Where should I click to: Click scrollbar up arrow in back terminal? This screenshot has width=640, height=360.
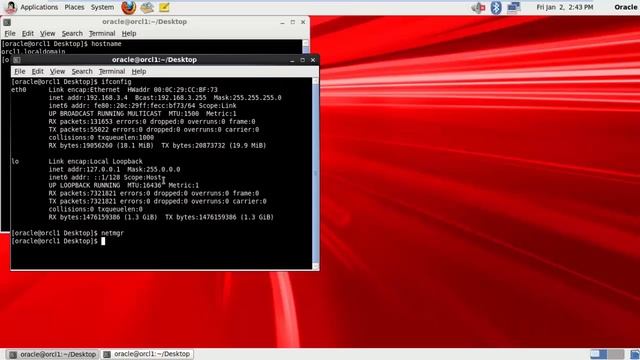coord(305,43)
